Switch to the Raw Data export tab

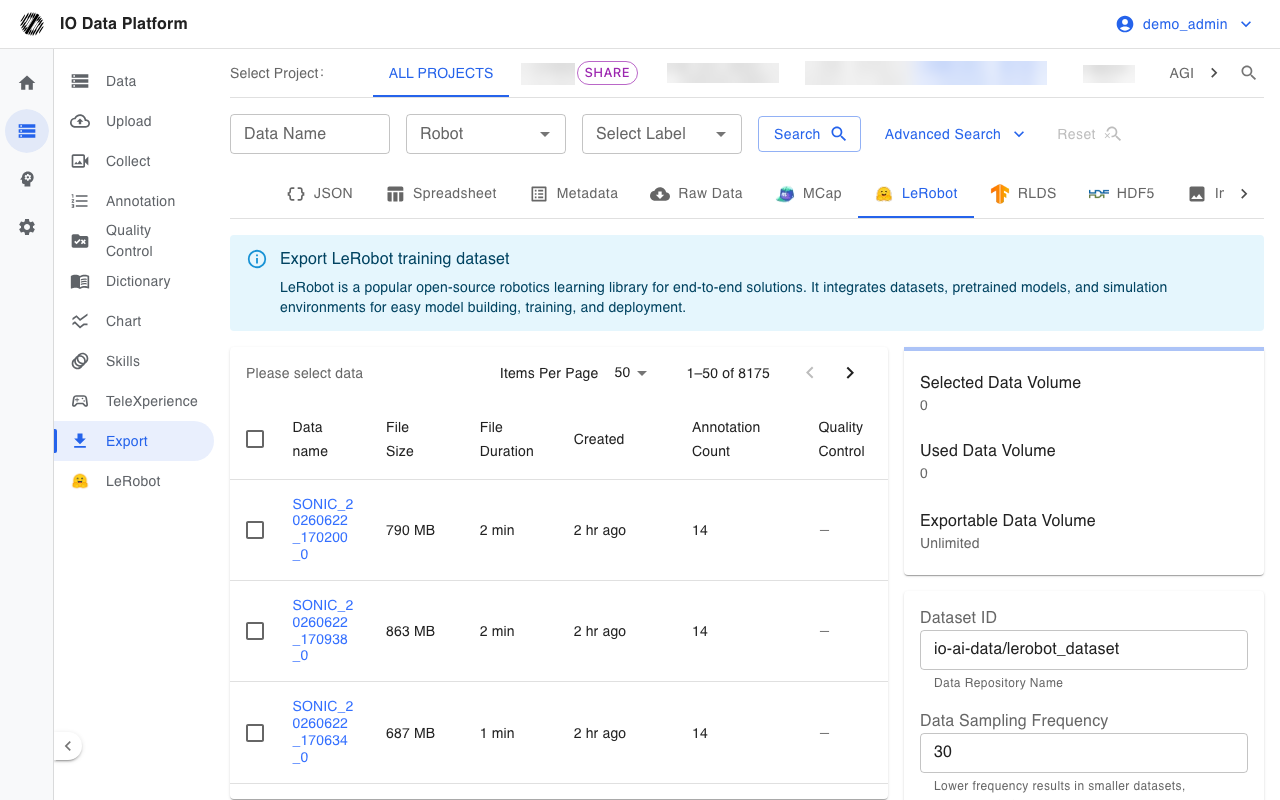coord(696,194)
